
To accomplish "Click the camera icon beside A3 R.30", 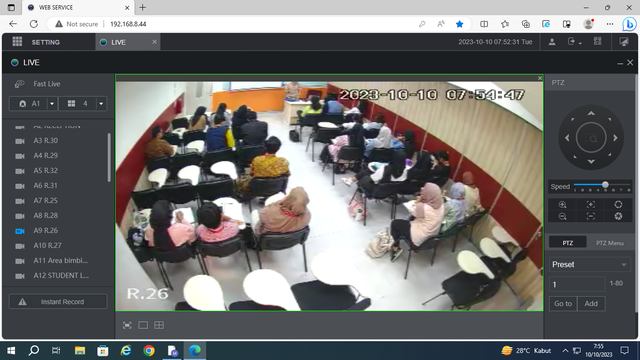I will click(x=20, y=141).
